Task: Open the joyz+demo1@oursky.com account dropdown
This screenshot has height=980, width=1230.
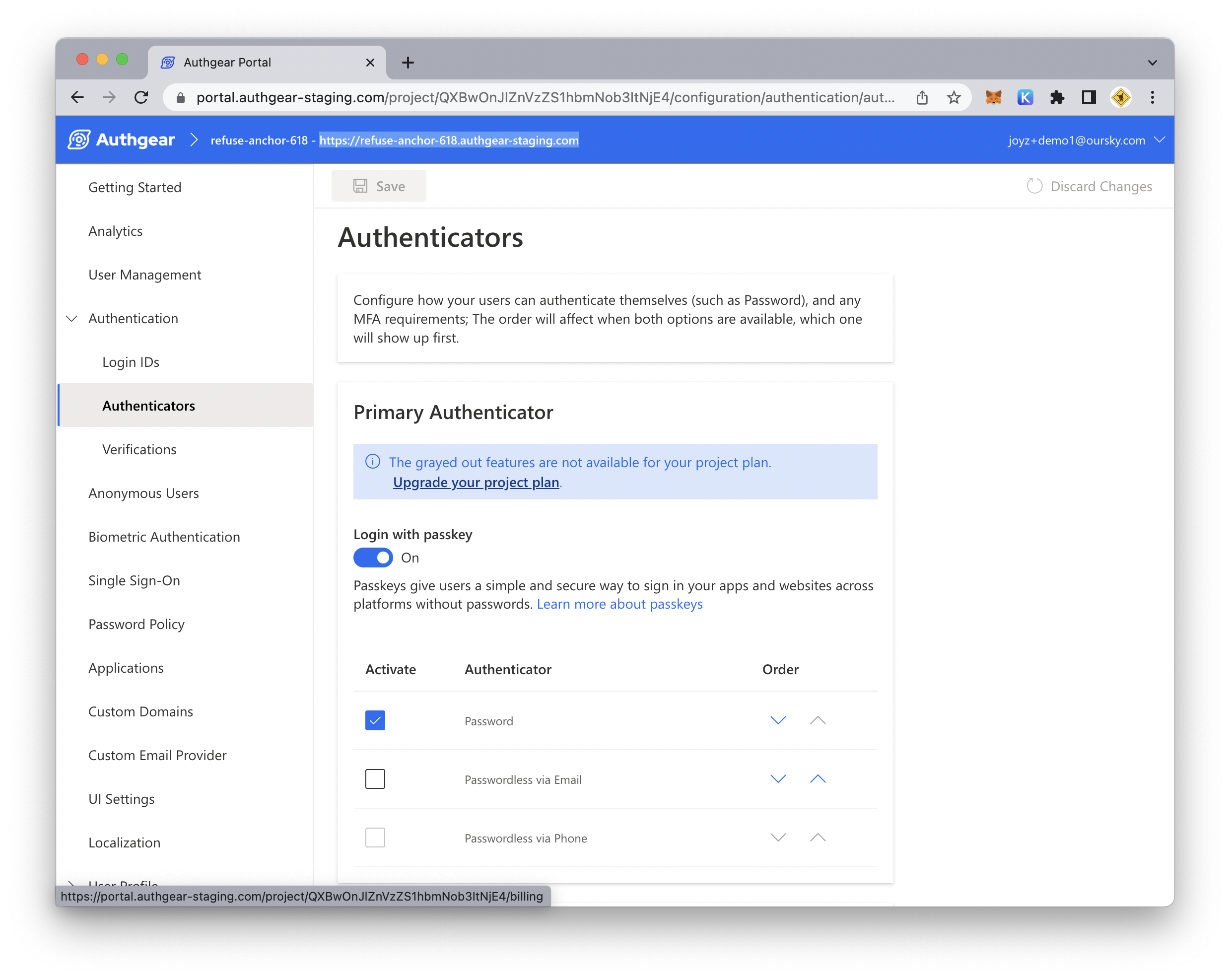Action: (x=1086, y=140)
